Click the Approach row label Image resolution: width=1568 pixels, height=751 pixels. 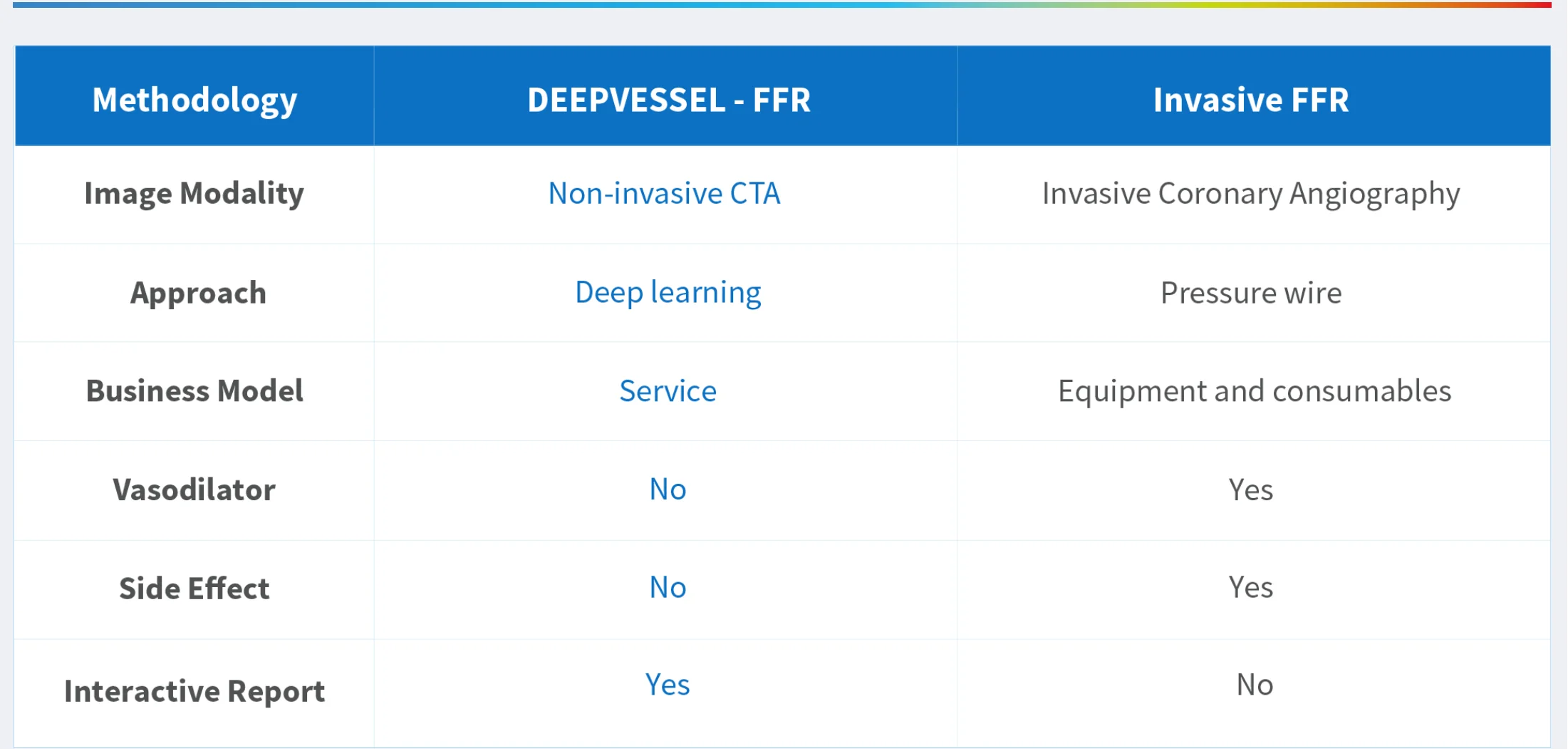[198, 293]
